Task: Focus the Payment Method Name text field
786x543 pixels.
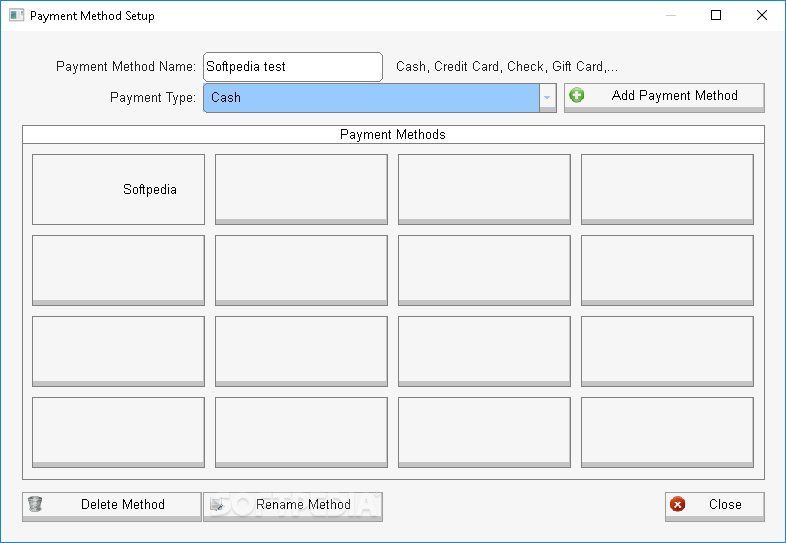Action: 293,67
